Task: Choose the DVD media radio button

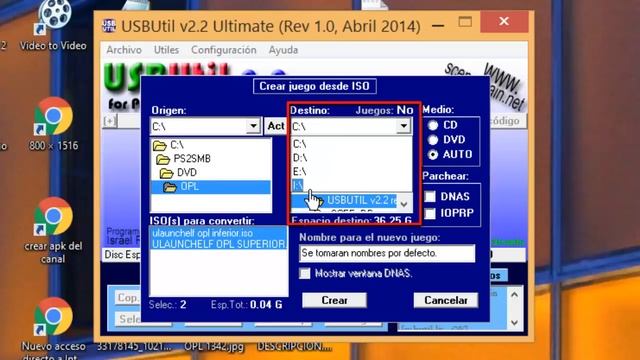Action: (x=433, y=140)
